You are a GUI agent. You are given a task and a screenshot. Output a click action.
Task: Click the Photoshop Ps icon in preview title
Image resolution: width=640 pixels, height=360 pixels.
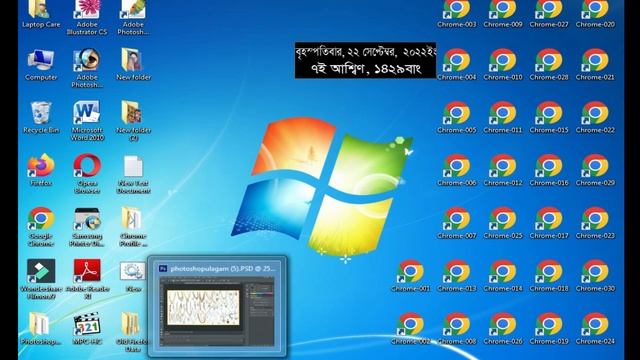tap(163, 269)
